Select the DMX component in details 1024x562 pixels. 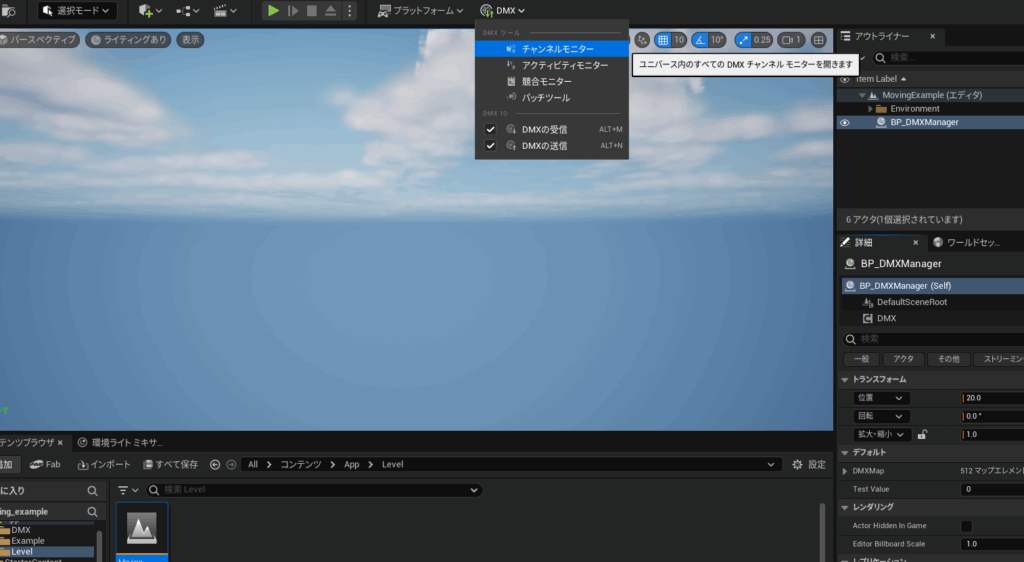pos(886,319)
